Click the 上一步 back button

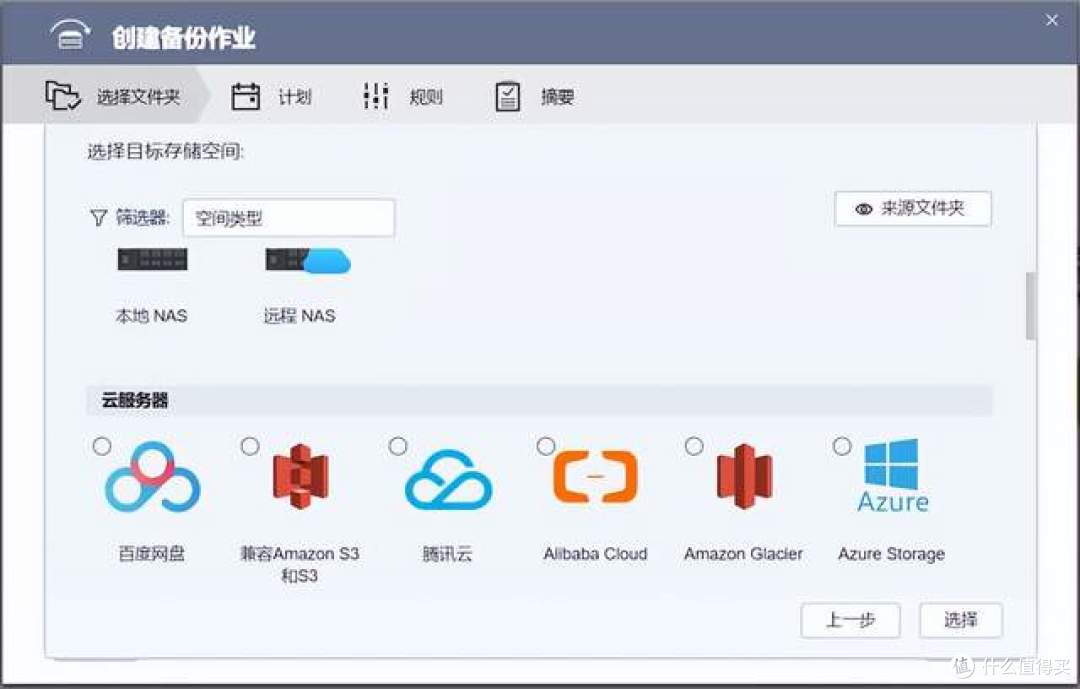coord(851,620)
